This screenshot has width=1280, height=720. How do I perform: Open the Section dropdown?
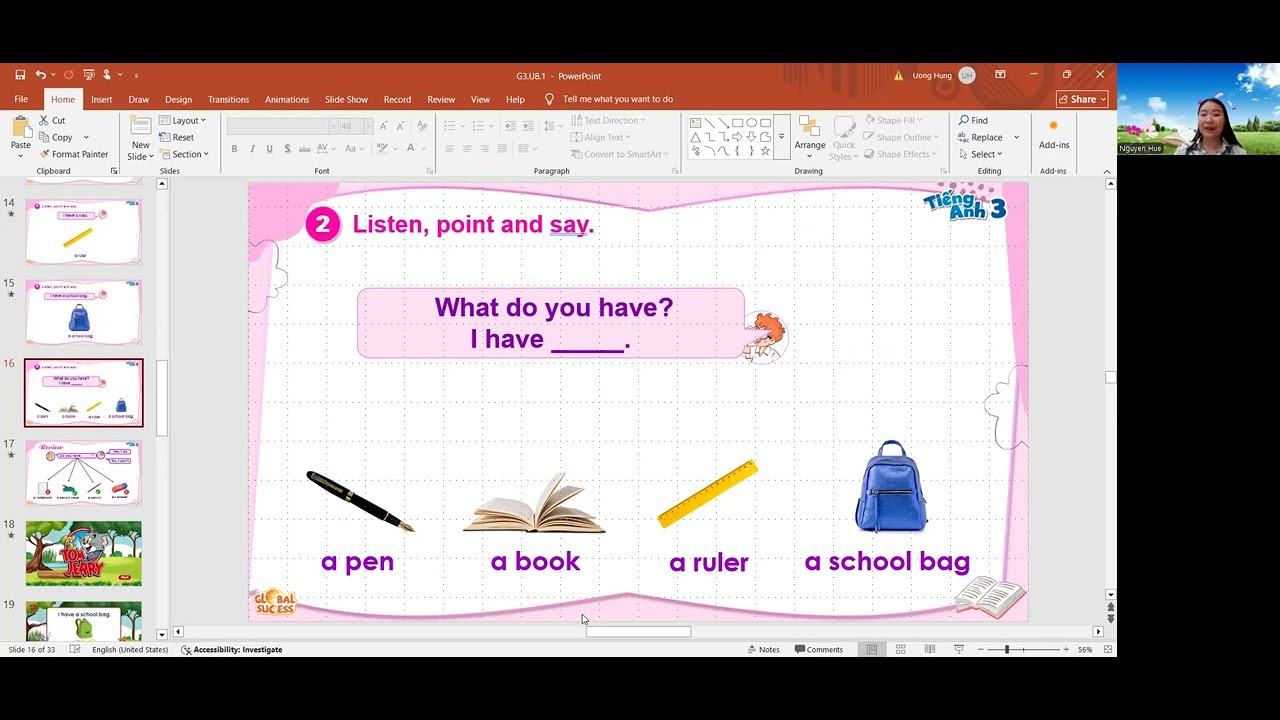pos(185,154)
